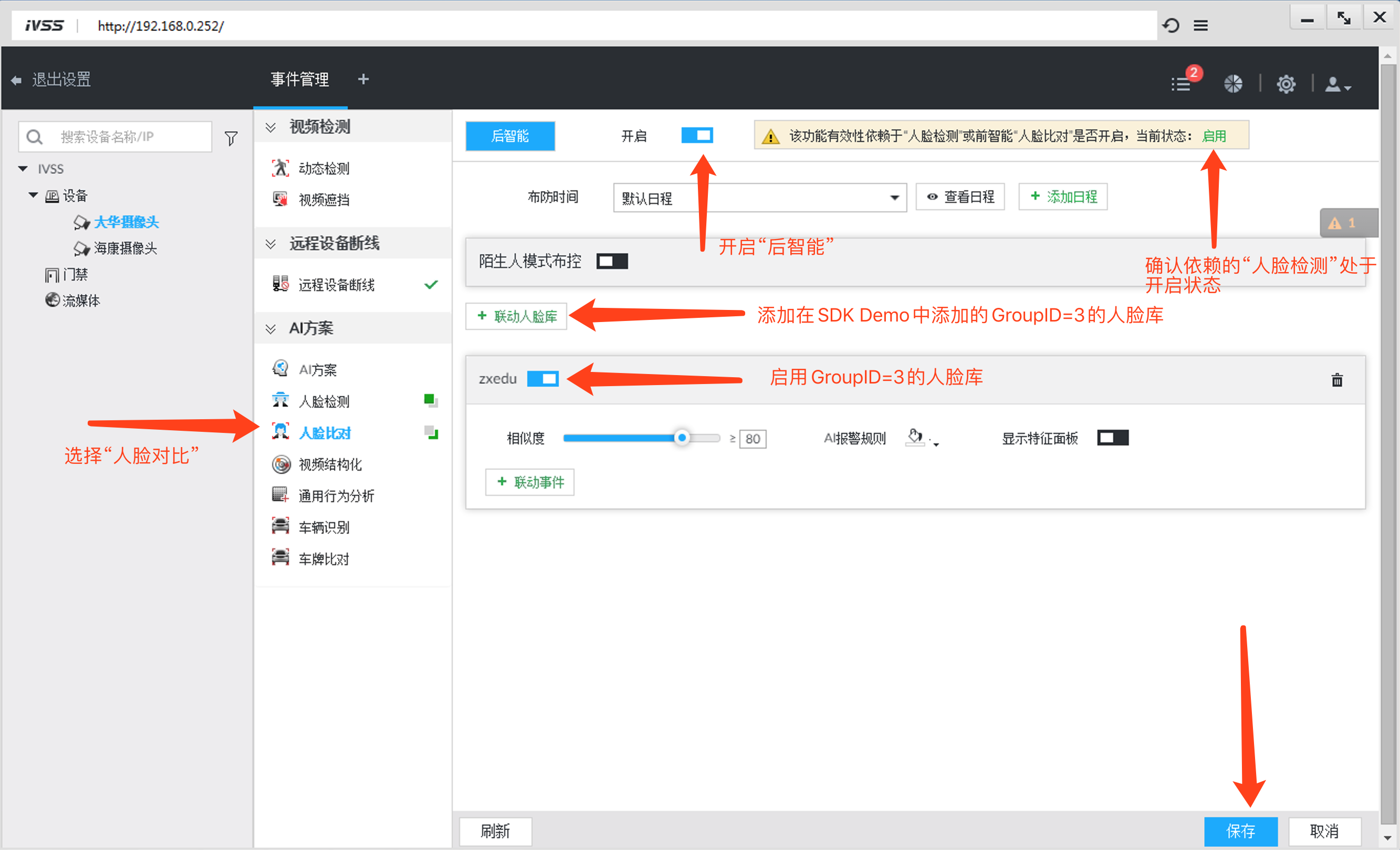The image size is (1400, 850).
Task: Click the 联动人脸库 button
Action: point(516,316)
